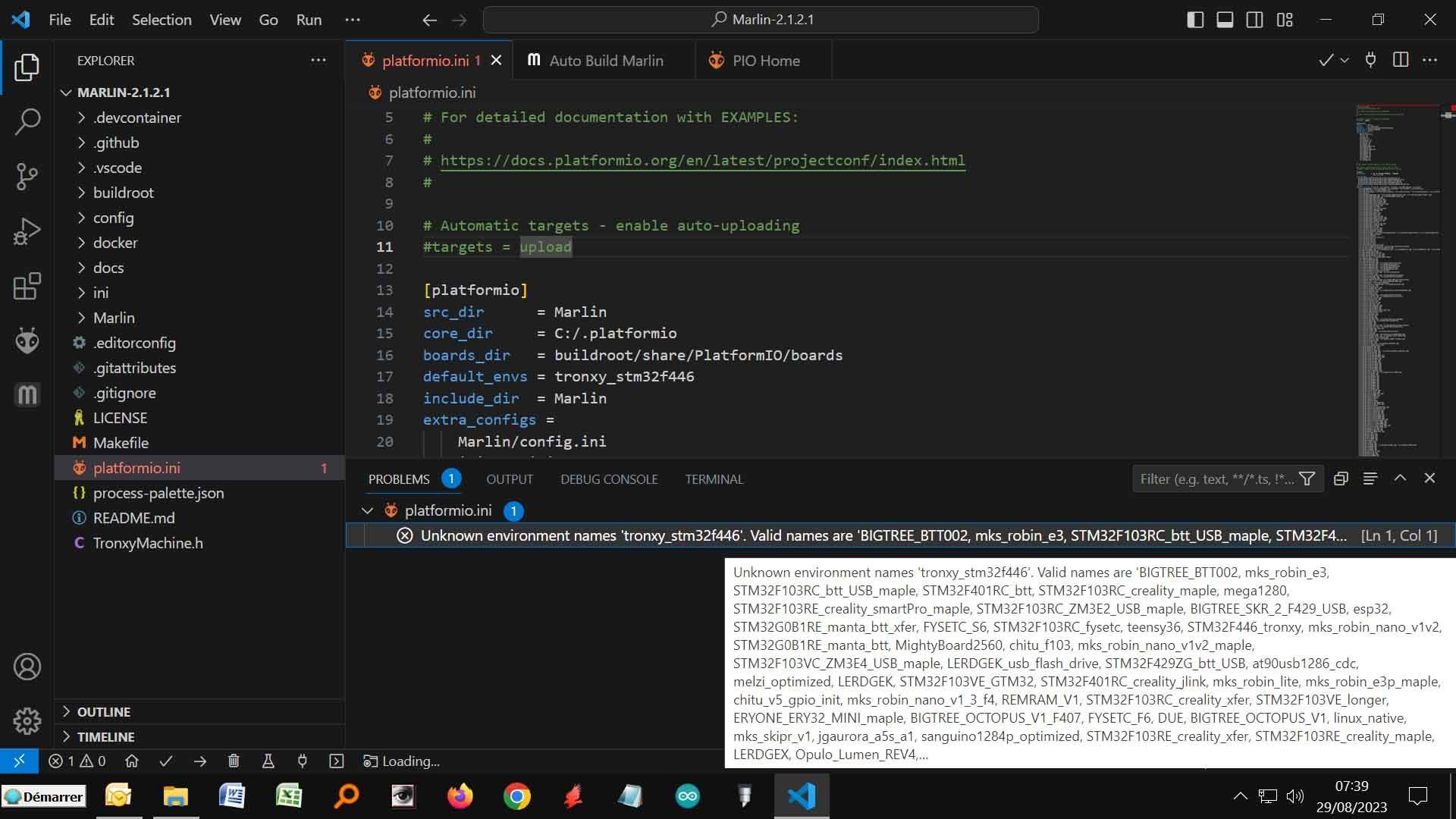Toggle Secondary Side Bar layout button
The image size is (1456, 819).
(x=1255, y=20)
